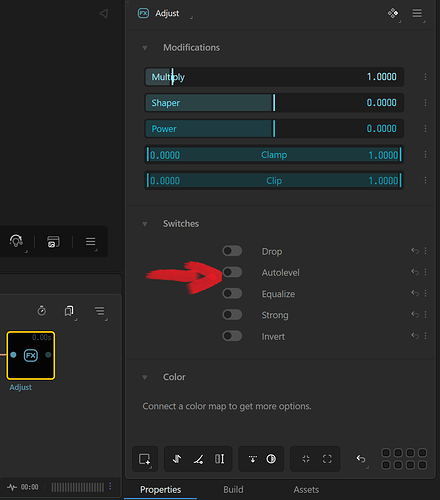Open the options dots for the Clip row
Screen dimensions: 440x500
(x=425, y=180)
